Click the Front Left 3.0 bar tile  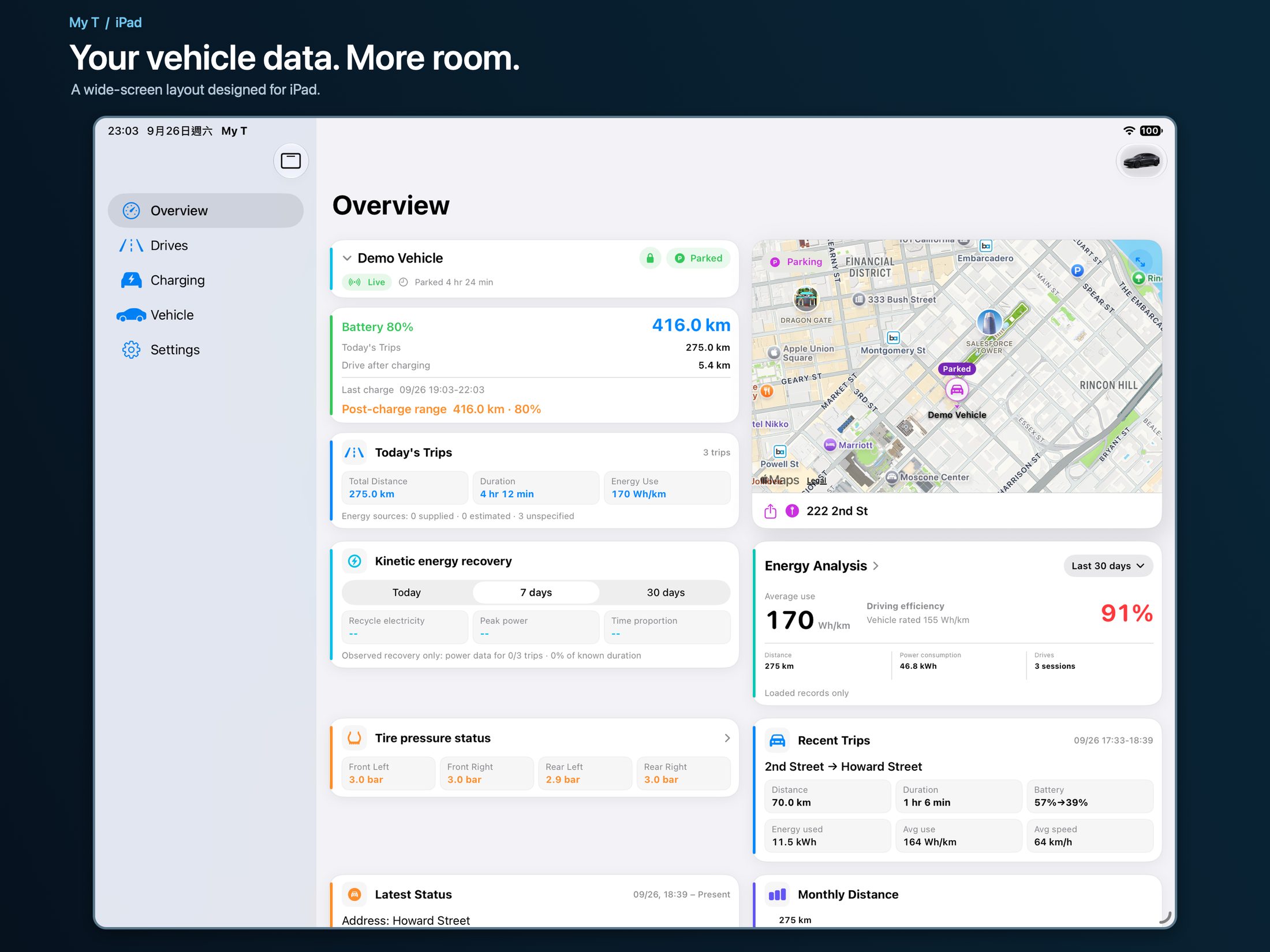click(x=388, y=773)
